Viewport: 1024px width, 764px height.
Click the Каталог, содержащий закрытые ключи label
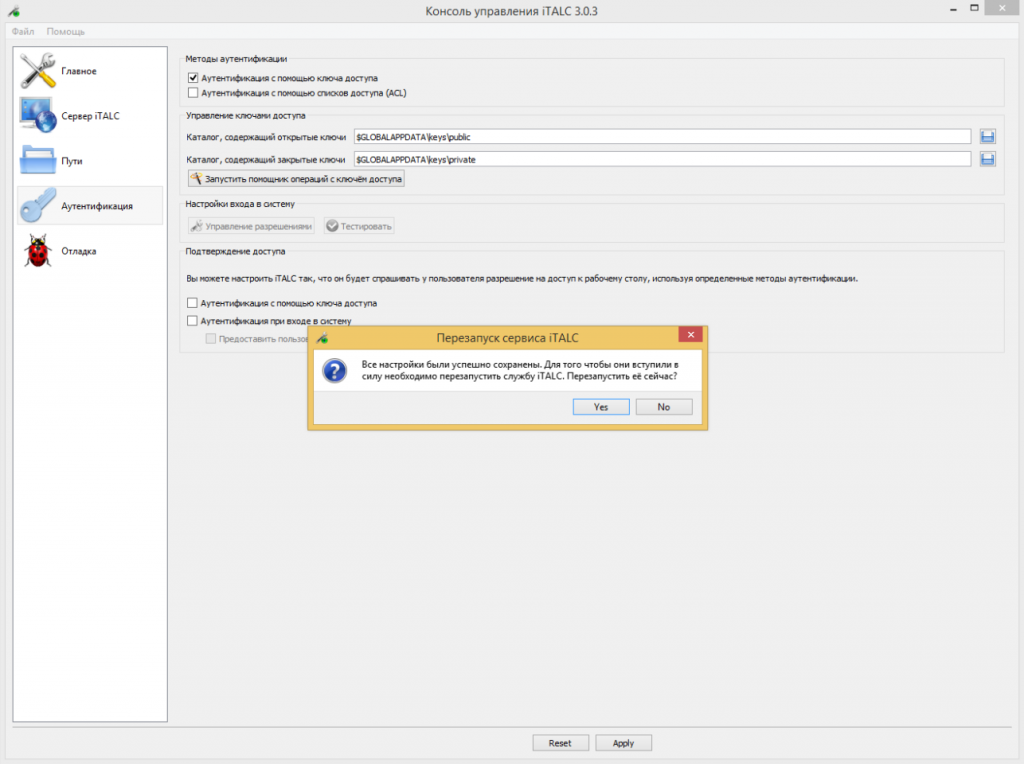pos(266,159)
